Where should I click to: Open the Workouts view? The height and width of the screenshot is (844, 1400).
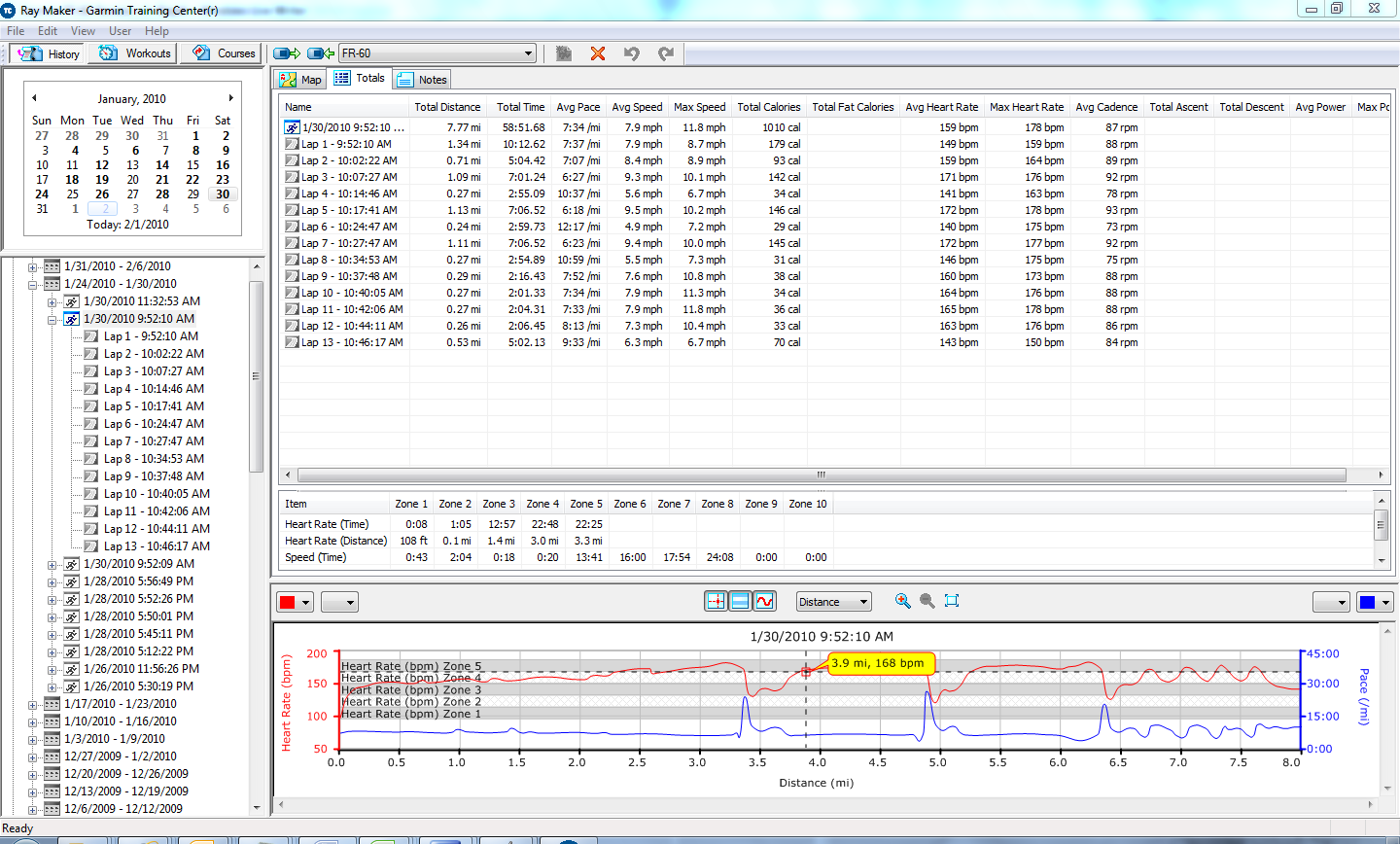click(x=134, y=53)
